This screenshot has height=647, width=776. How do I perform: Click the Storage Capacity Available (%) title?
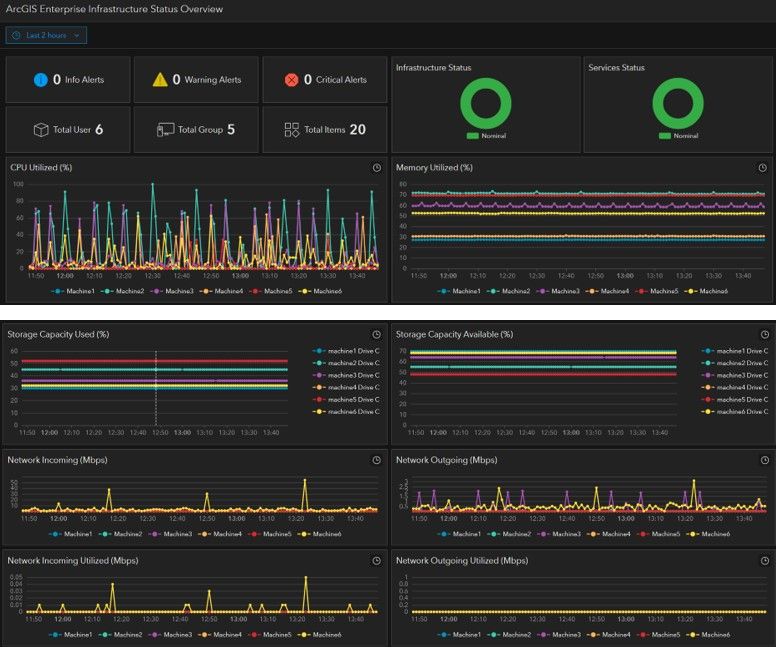pos(454,335)
